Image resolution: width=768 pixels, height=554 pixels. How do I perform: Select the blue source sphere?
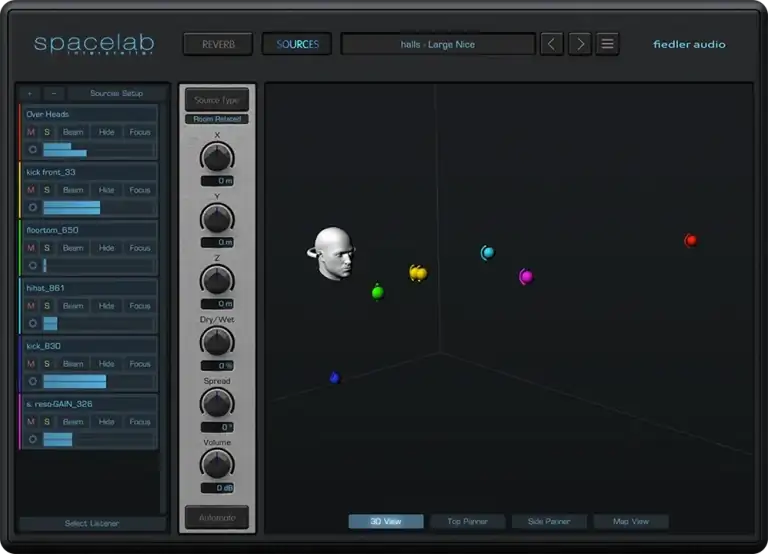(x=335, y=378)
